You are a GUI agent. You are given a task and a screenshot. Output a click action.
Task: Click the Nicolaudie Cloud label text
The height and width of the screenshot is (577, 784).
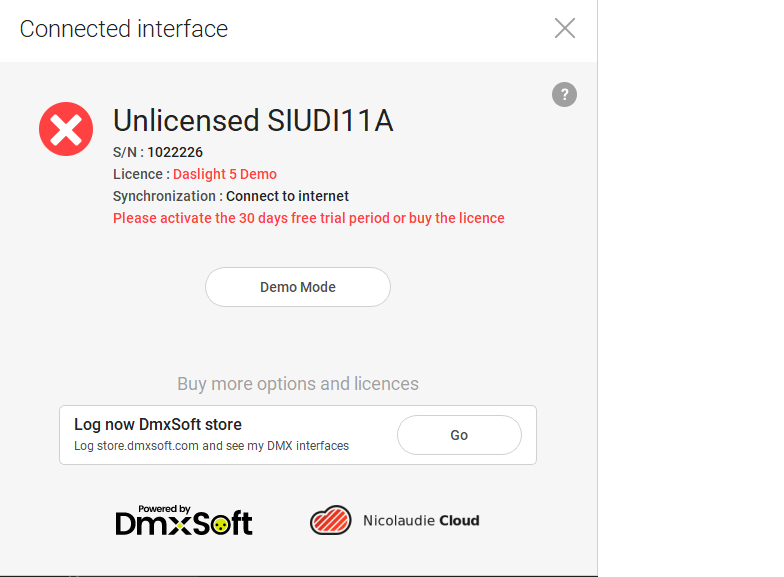point(421,520)
